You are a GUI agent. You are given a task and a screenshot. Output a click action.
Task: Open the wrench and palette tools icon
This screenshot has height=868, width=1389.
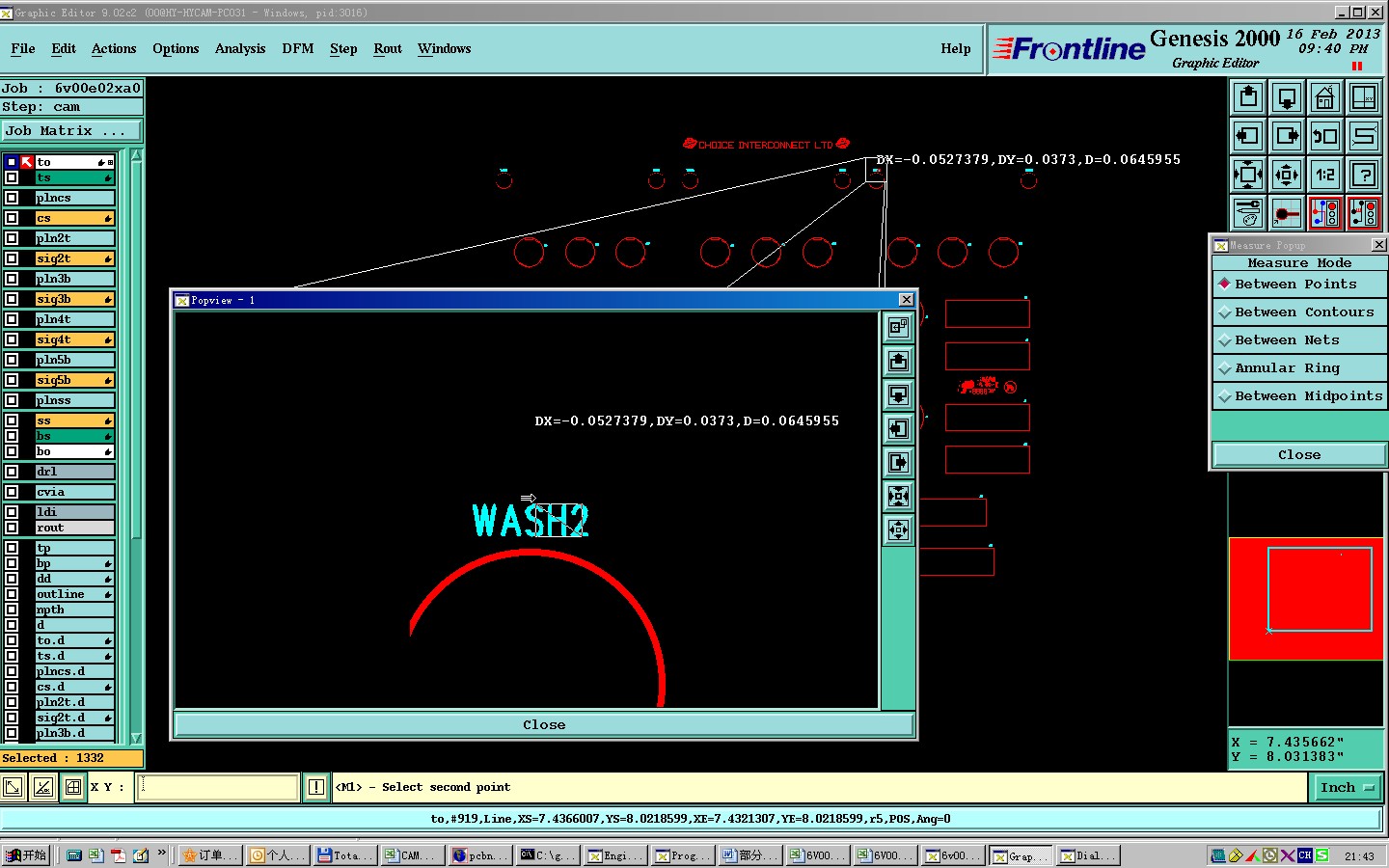click(1248, 213)
